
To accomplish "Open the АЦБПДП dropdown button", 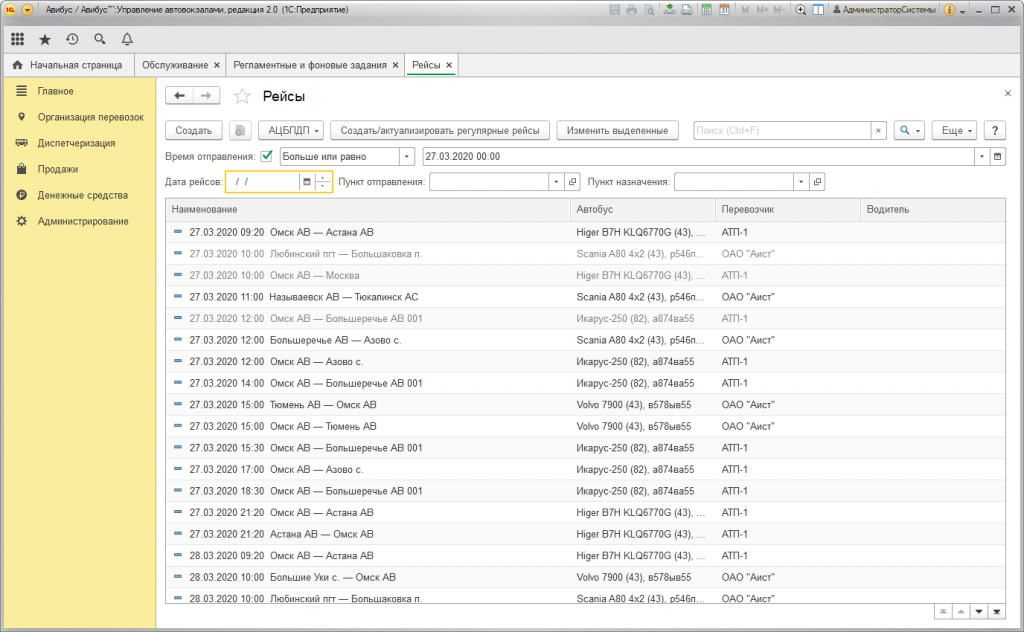I will coord(291,131).
